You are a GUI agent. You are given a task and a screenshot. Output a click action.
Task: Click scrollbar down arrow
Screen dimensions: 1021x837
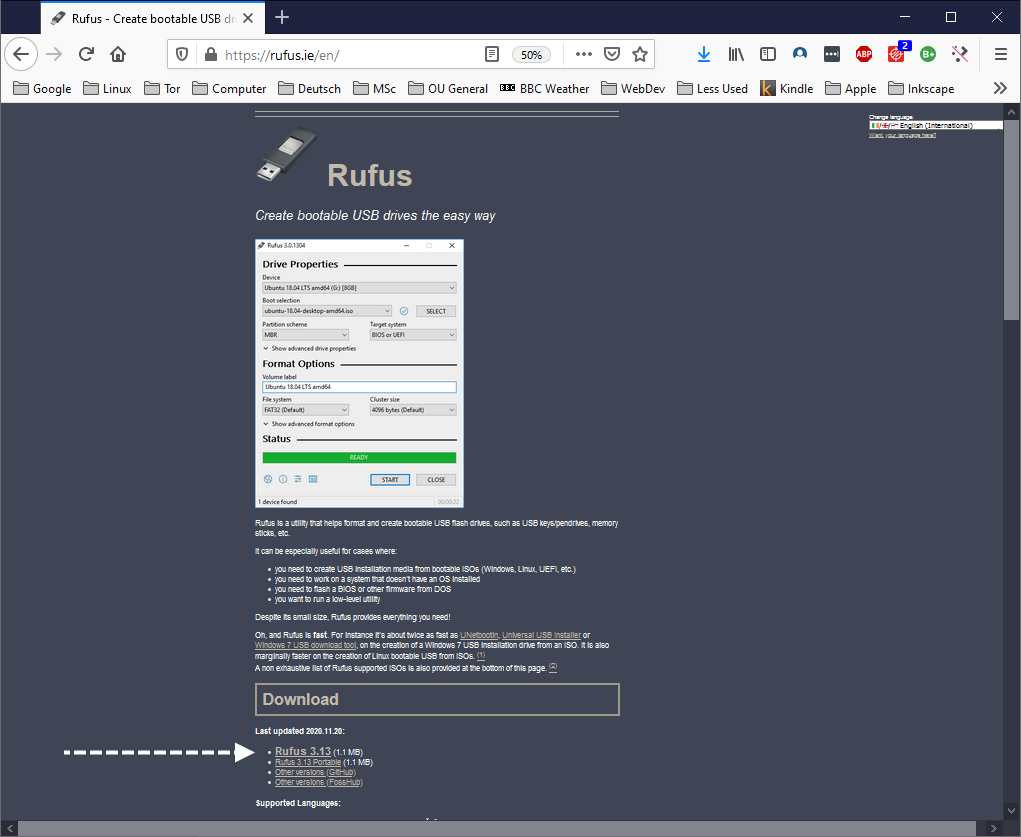click(1011, 812)
